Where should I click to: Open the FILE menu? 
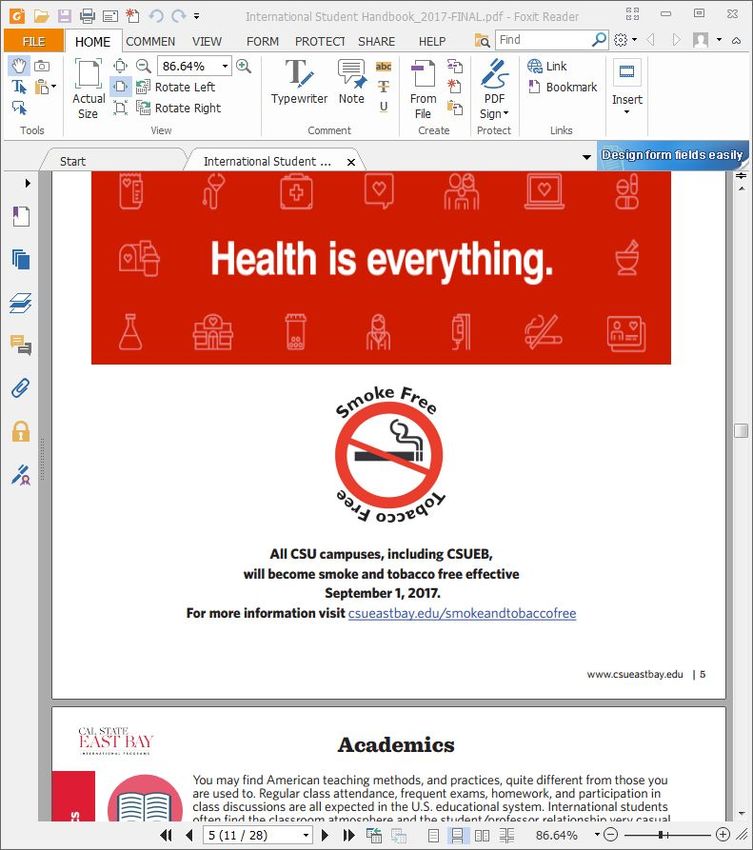[x=34, y=41]
